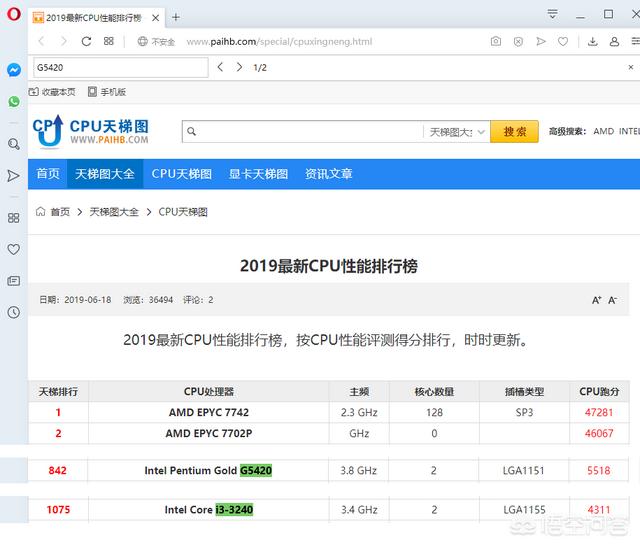The width and height of the screenshot is (640, 547).
Task: Open WhatsApp in the sidebar
Action: click(14, 101)
